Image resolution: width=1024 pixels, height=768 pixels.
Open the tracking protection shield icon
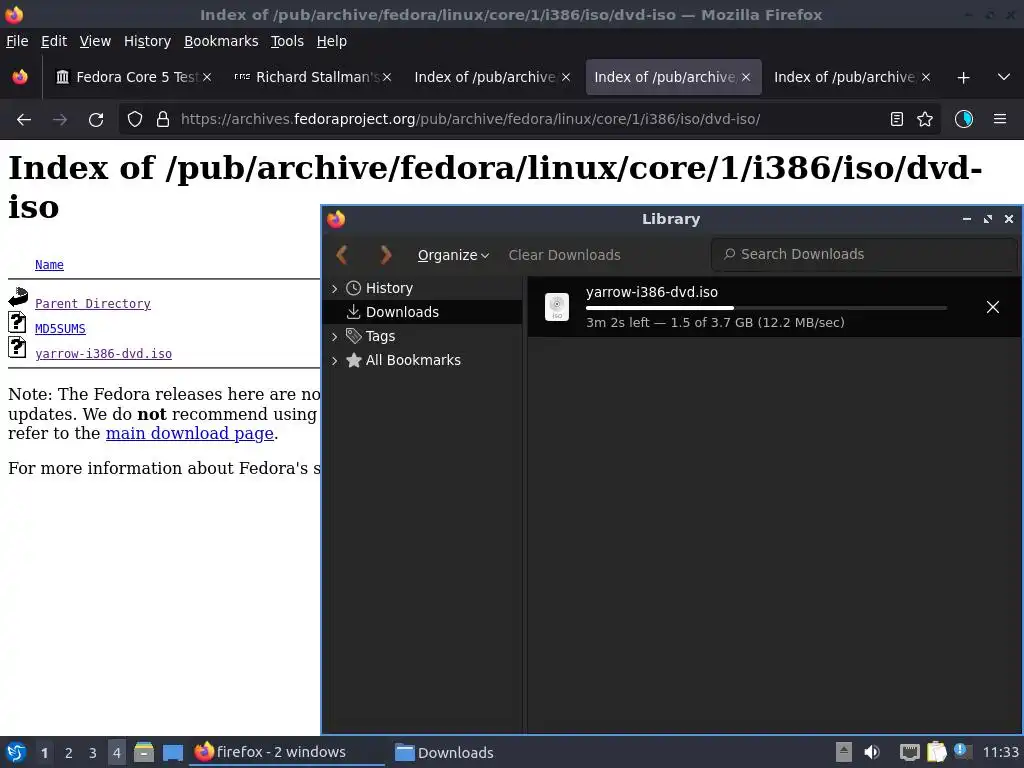click(x=135, y=120)
